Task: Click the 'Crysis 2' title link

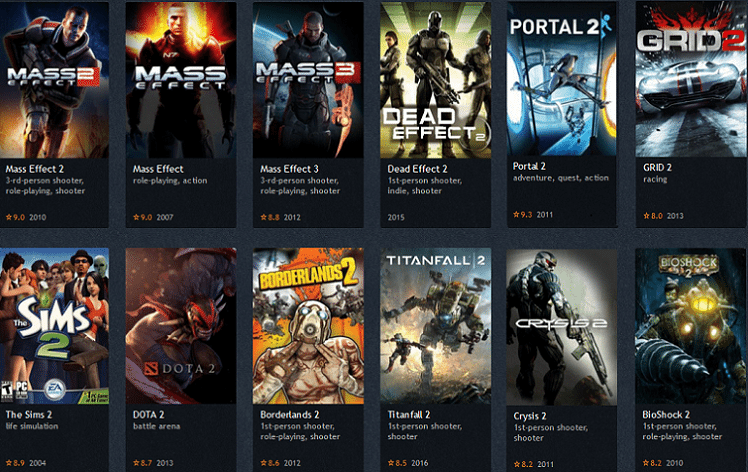Action: pyautogui.click(x=530, y=416)
